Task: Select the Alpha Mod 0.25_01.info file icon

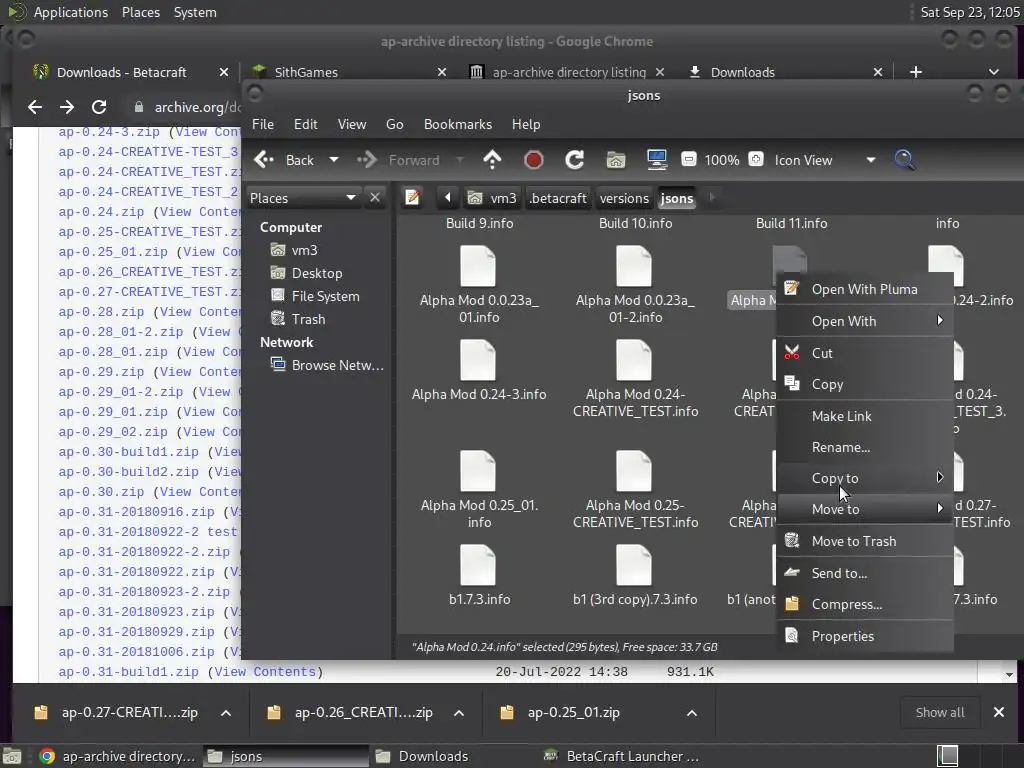Action: (x=478, y=472)
